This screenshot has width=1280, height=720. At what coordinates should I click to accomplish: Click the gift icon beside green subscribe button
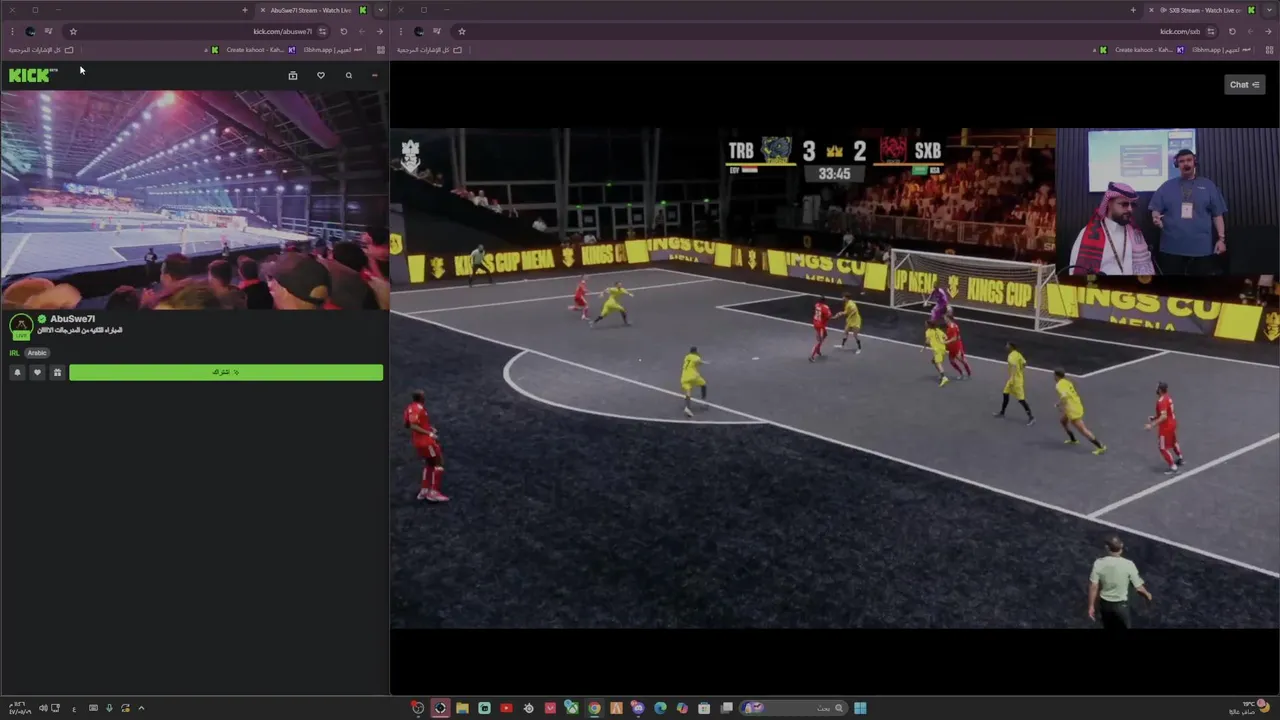click(57, 372)
